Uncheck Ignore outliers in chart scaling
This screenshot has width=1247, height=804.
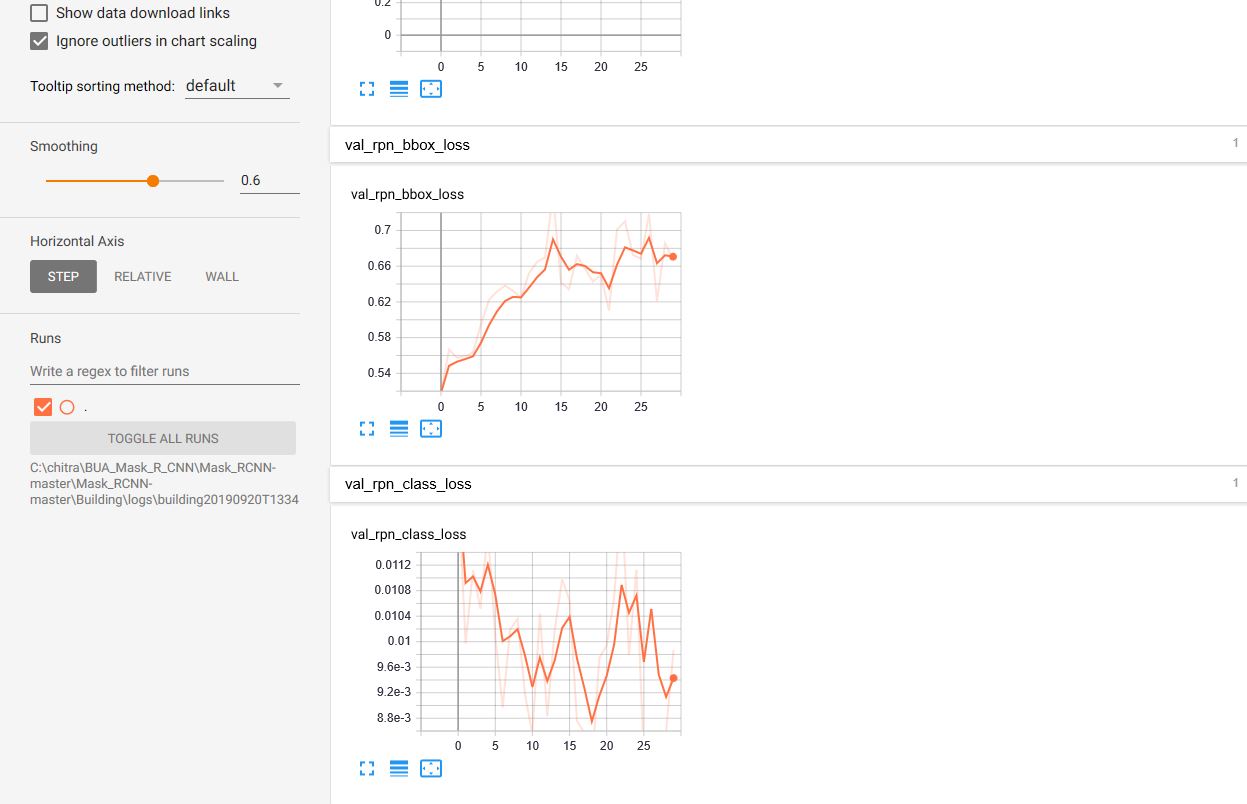click(40, 41)
